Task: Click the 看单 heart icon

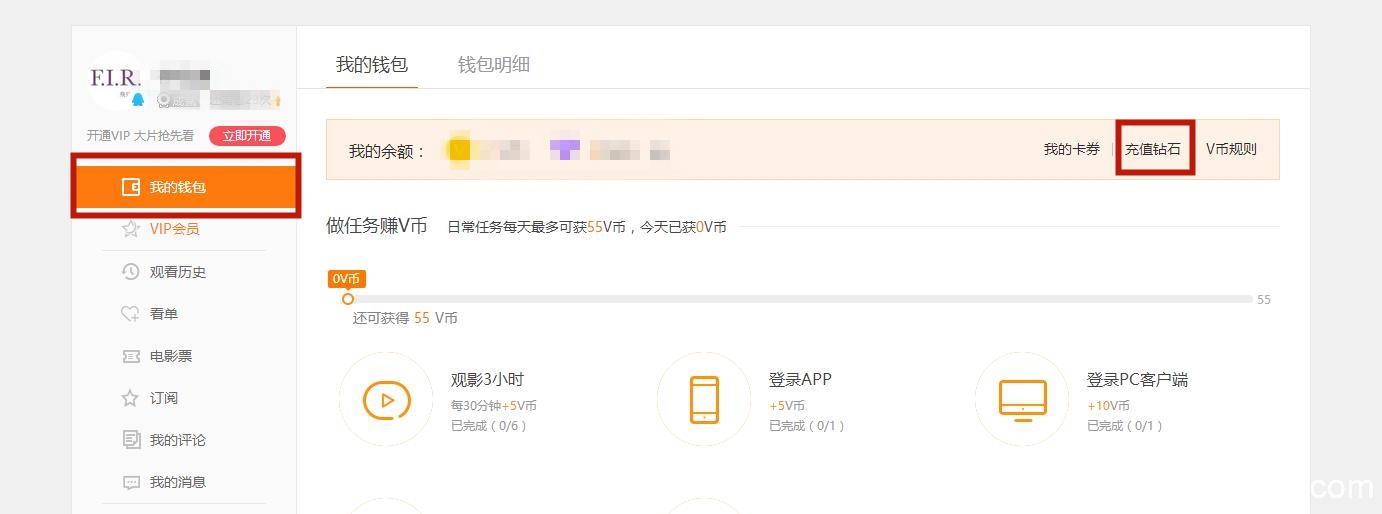Action: pyautogui.click(x=130, y=314)
